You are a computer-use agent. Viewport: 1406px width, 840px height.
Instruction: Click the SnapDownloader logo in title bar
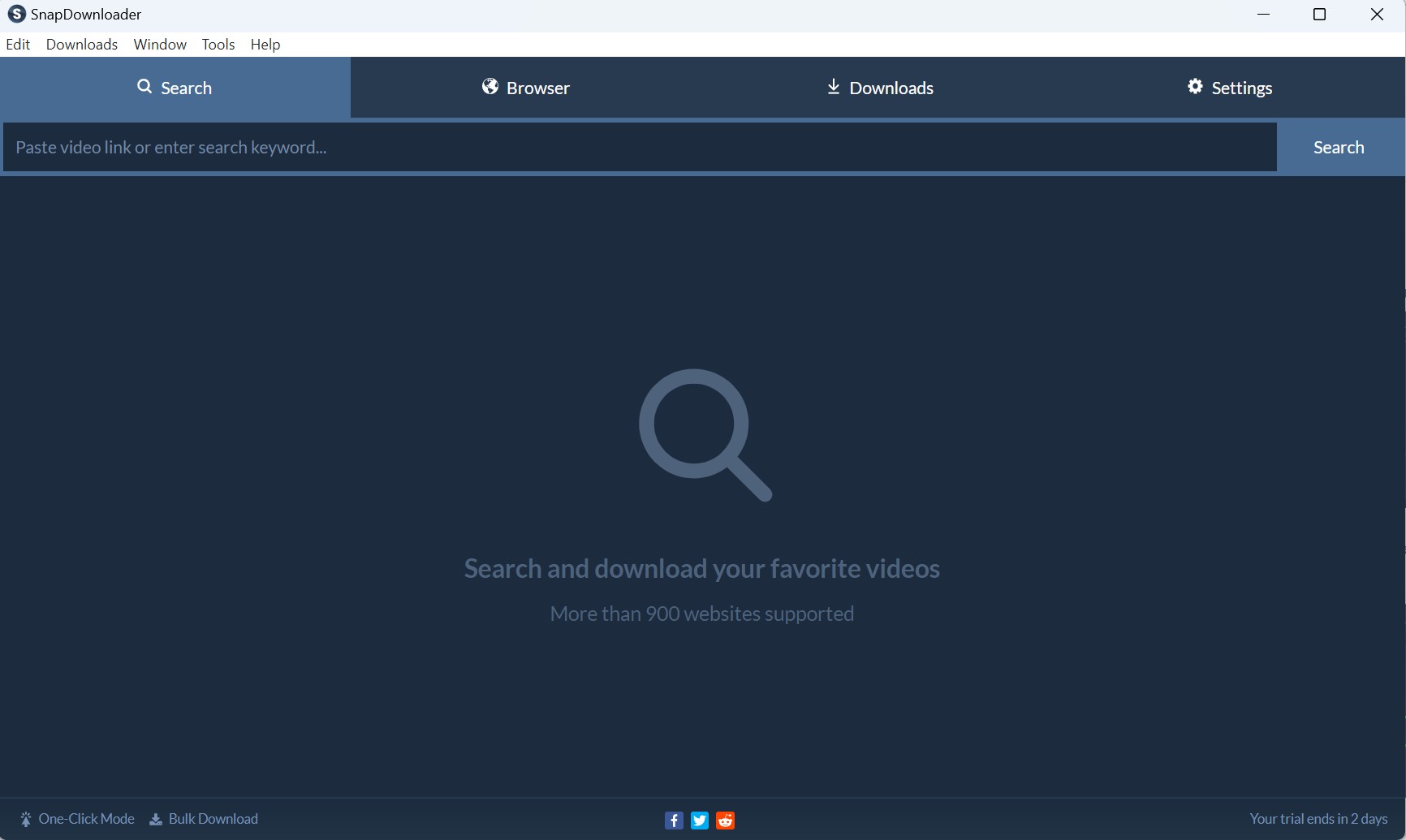pos(16,14)
